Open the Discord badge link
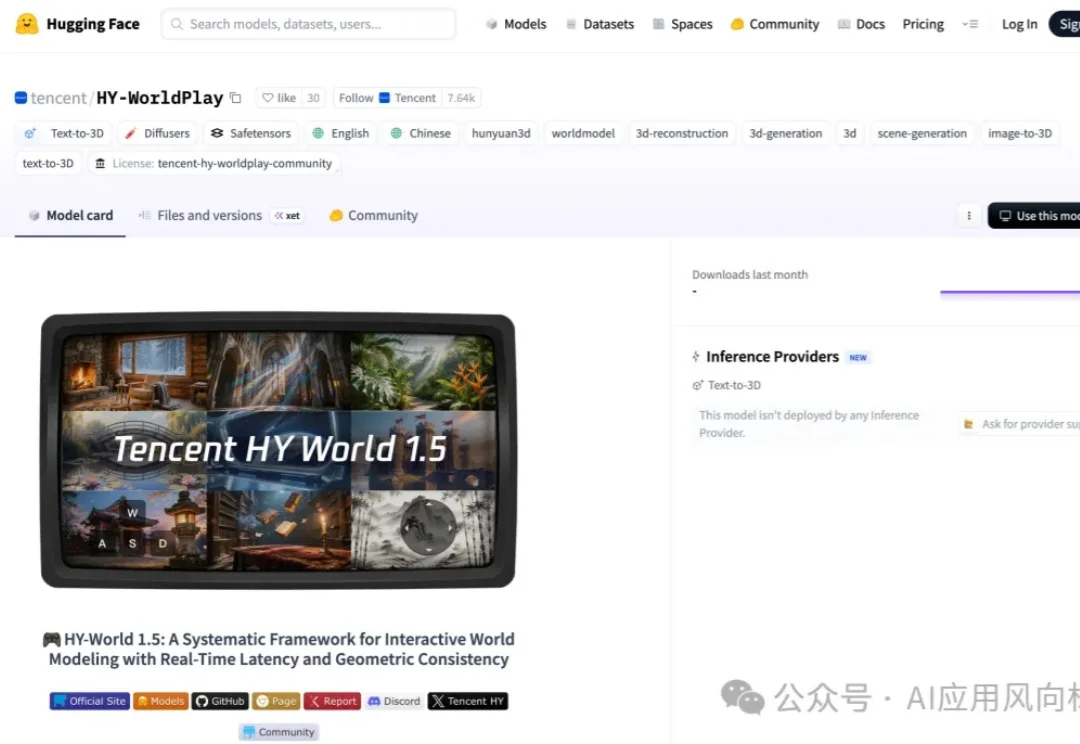The image size is (1080, 744). [x=394, y=701]
